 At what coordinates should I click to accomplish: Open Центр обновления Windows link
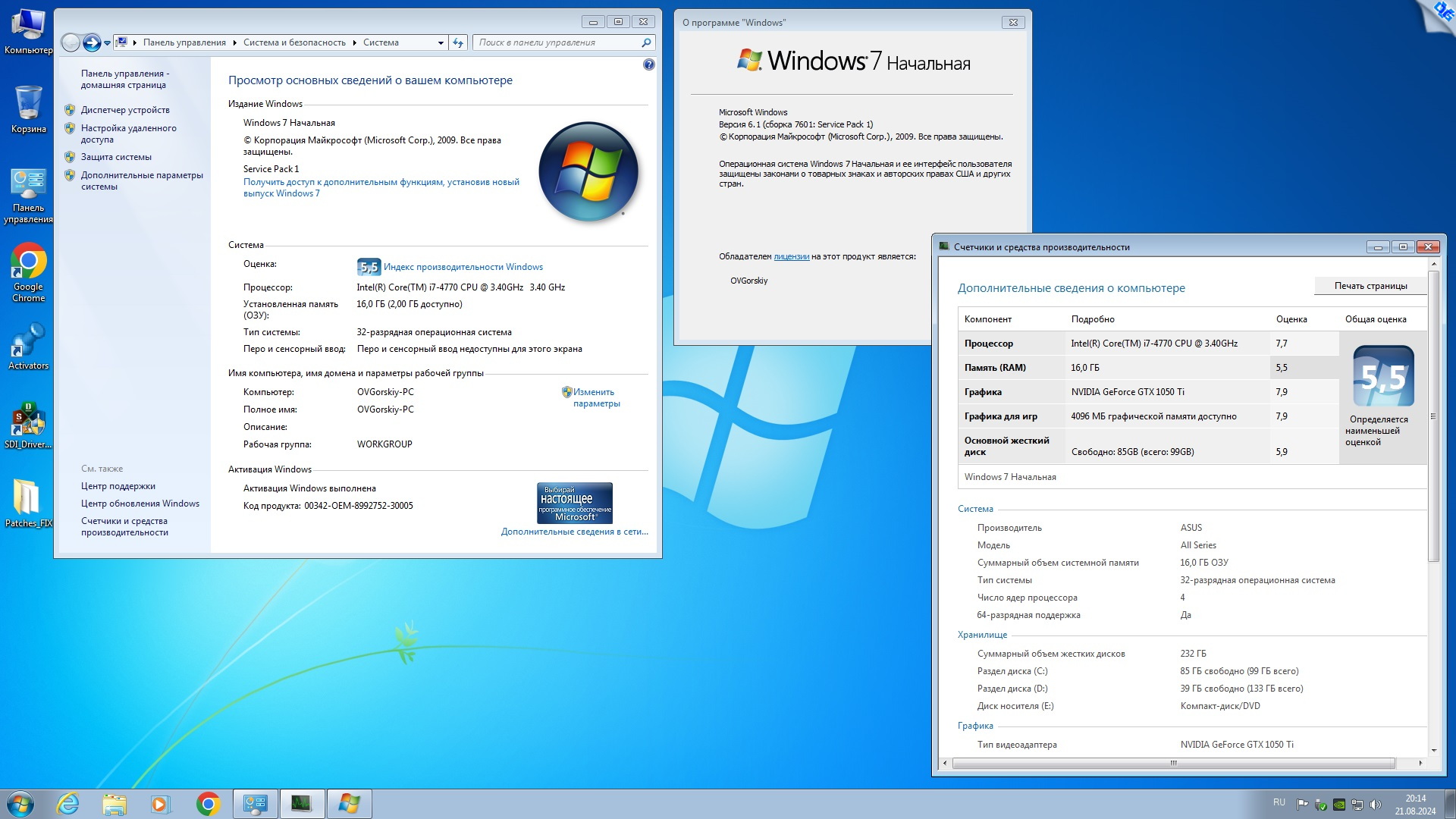(140, 504)
